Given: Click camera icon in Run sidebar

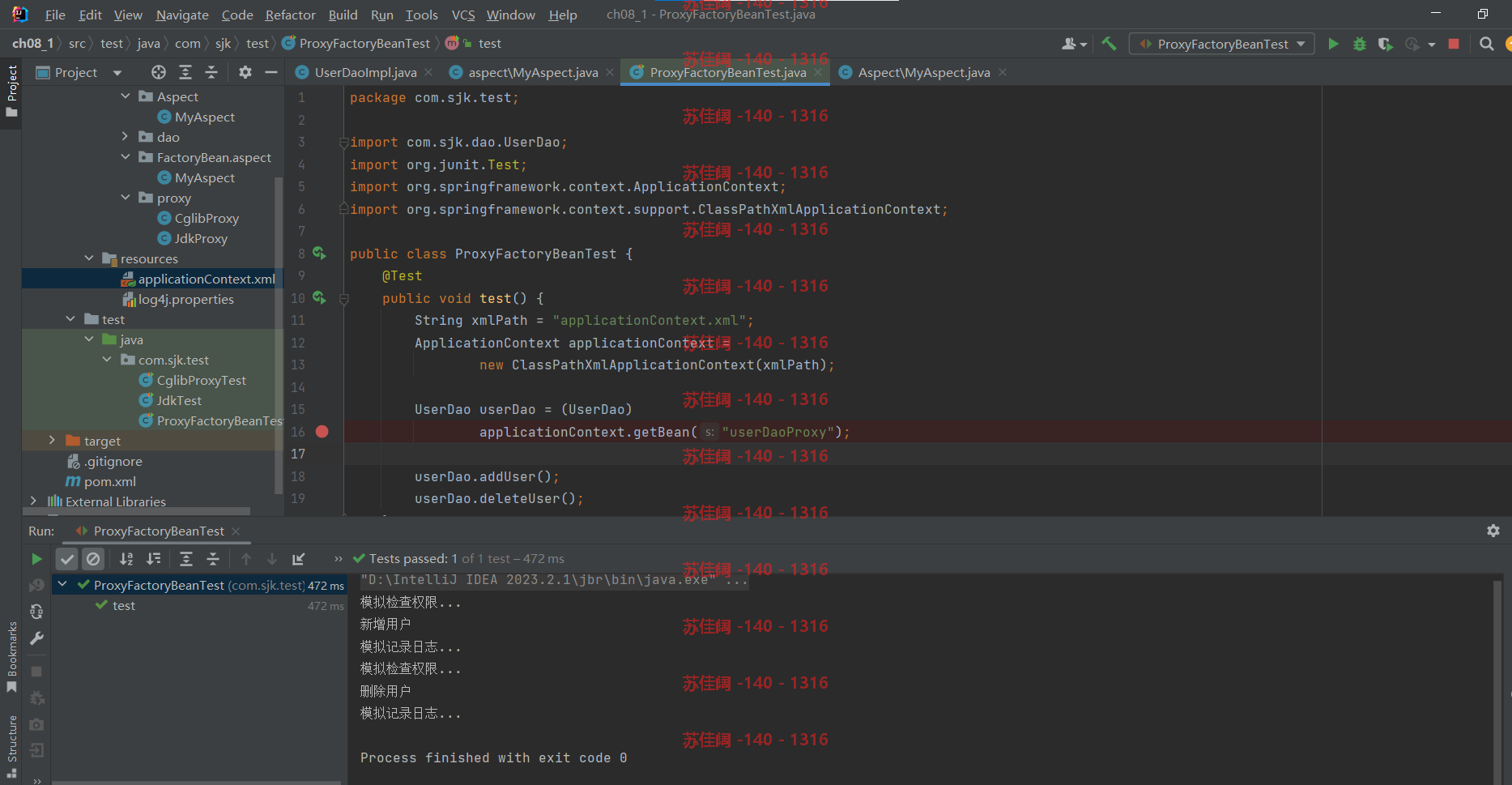Looking at the screenshot, I should pos(36,724).
